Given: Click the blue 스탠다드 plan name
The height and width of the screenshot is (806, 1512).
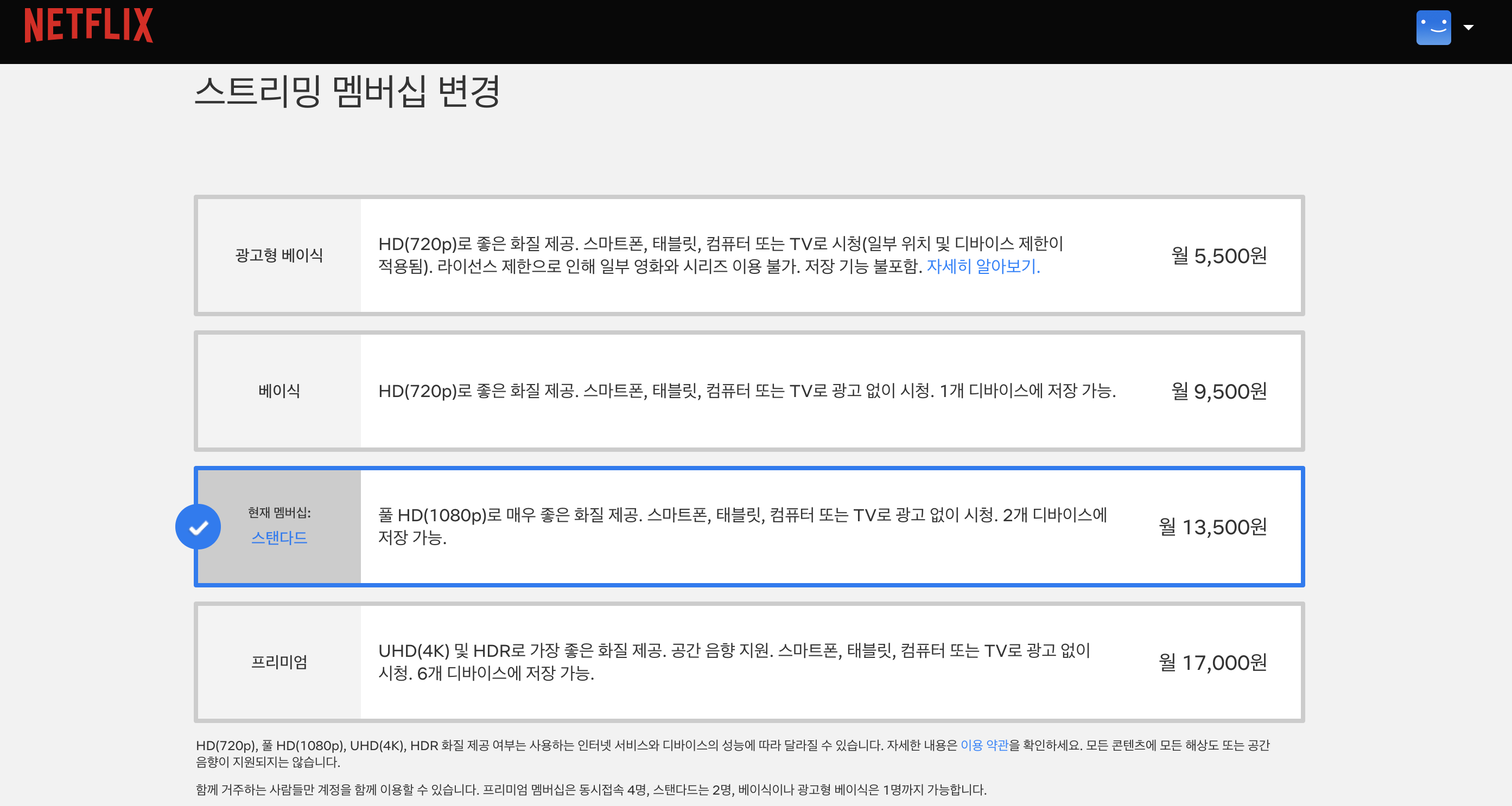Looking at the screenshot, I should point(279,538).
